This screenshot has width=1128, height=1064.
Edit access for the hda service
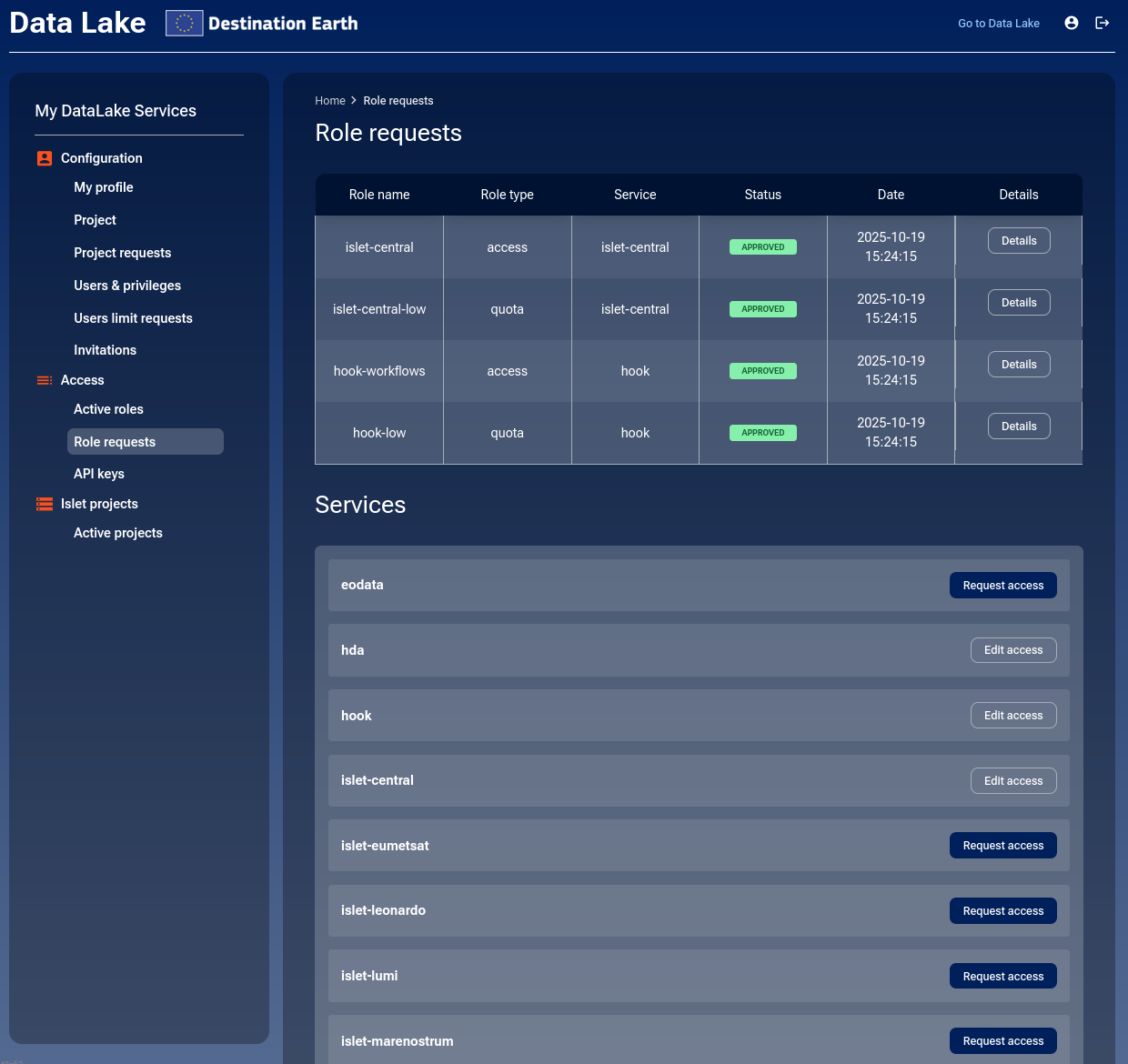[x=1012, y=650]
